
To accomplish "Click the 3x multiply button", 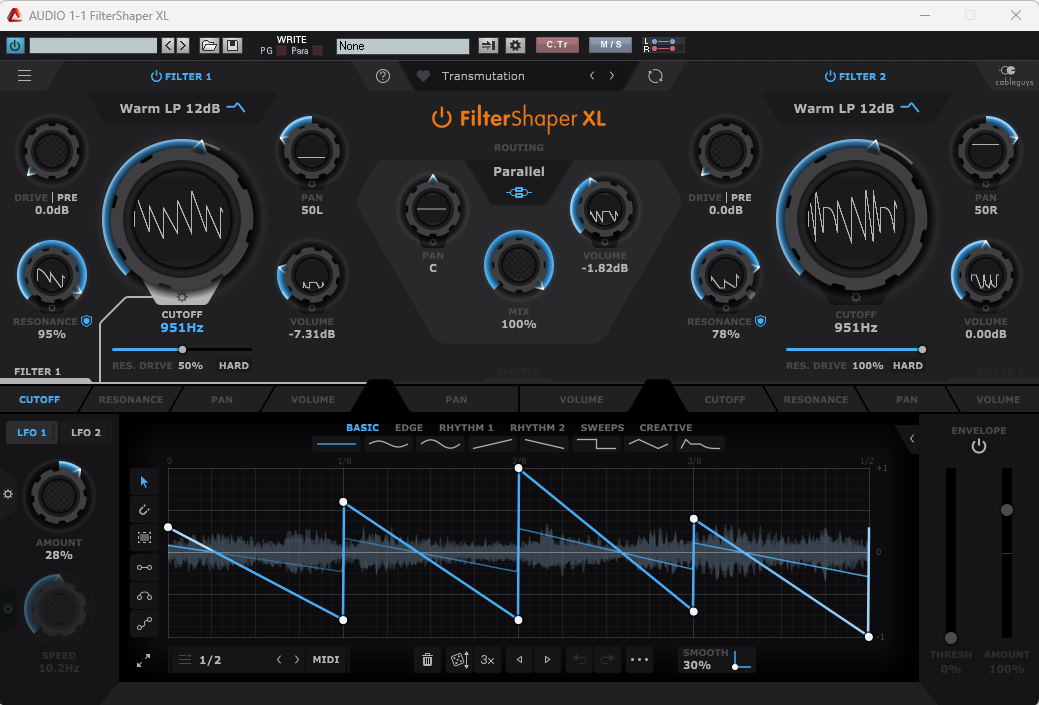I will coord(488,660).
